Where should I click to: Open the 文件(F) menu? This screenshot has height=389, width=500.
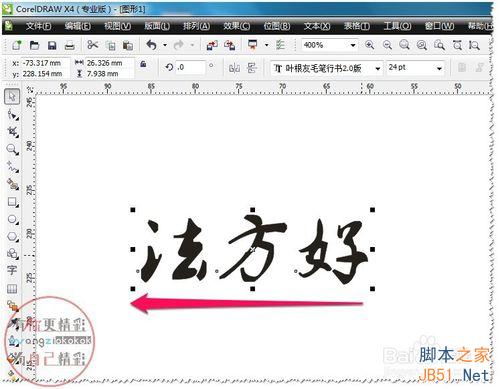[x=38, y=26]
